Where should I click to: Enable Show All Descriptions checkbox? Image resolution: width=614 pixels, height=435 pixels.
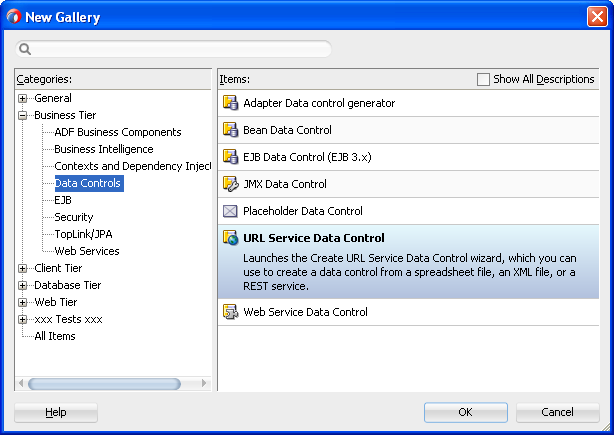[483, 79]
